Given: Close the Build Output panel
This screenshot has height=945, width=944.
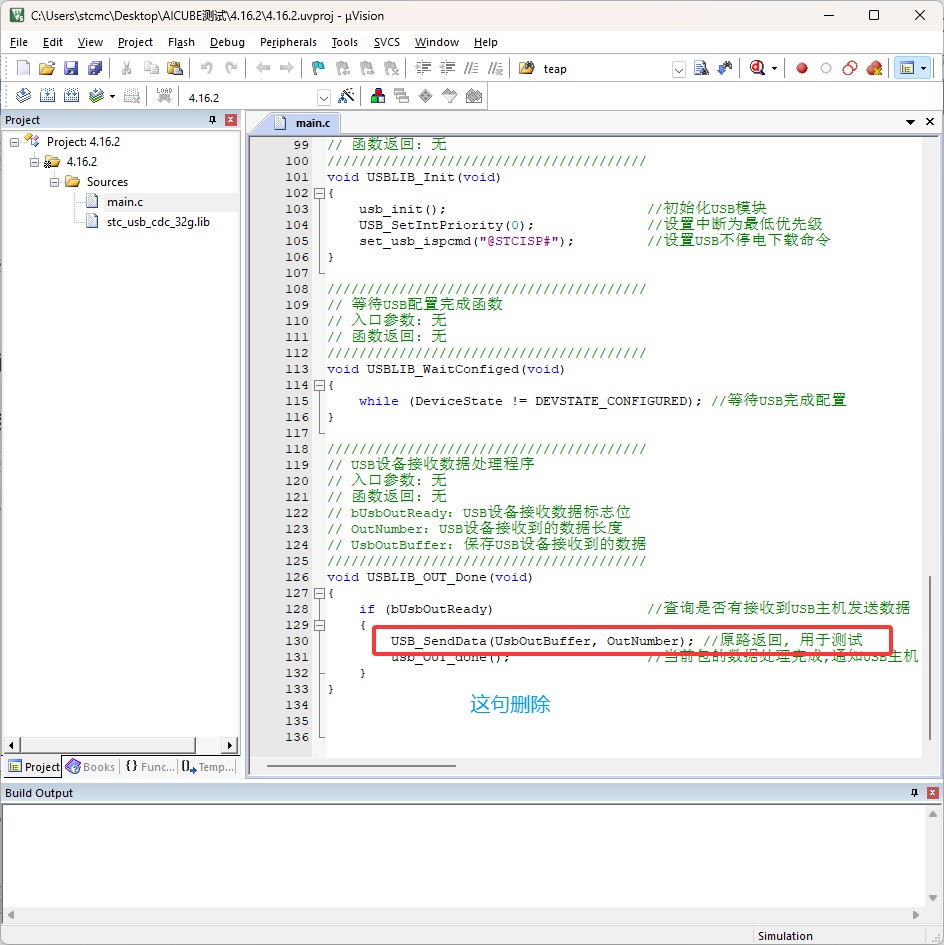Looking at the screenshot, I should (x=933, y=793).
